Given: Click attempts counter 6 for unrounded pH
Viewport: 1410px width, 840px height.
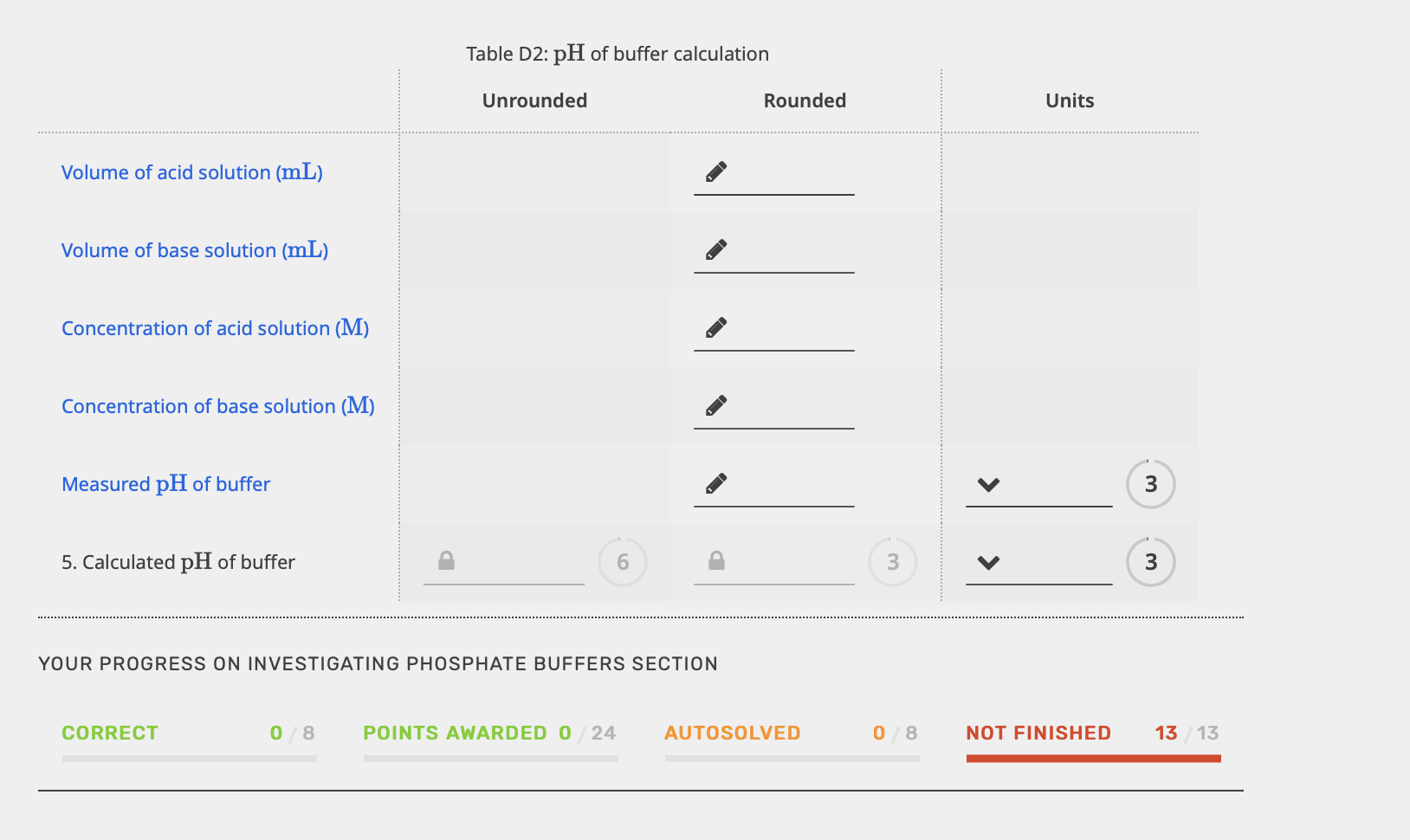Looking at the screenshot, I should pos(623,562).
